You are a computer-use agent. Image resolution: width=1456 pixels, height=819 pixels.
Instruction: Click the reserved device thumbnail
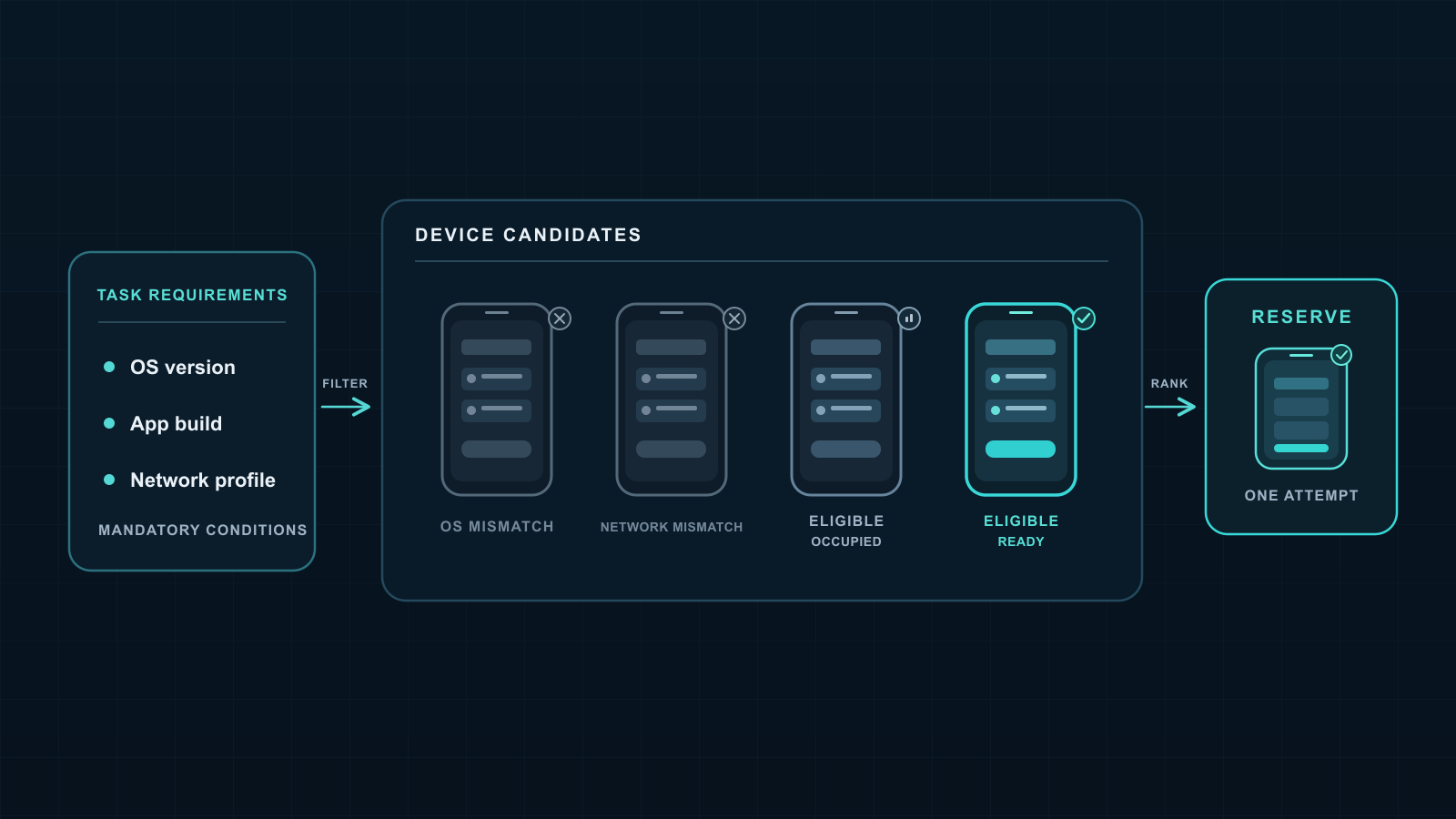1301,409
